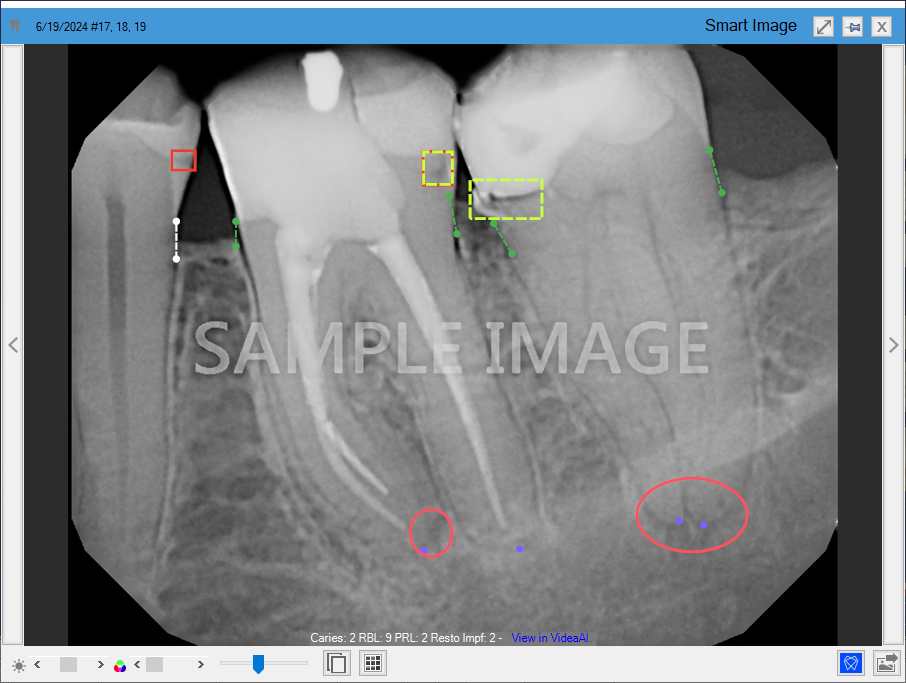Viewport: 906px width, 683px height.
Task: Go to the next image using right chevron
Action: click(893, 345)
